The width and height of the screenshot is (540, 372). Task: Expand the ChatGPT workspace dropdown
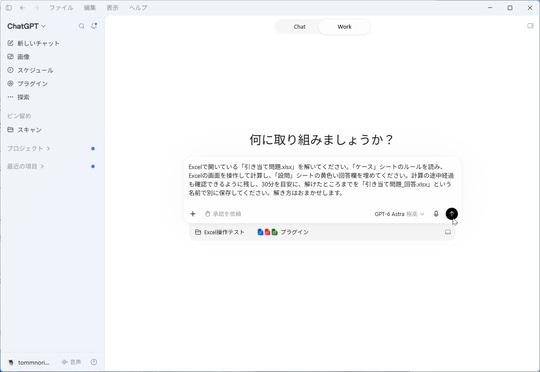click(x=26, y=26)
